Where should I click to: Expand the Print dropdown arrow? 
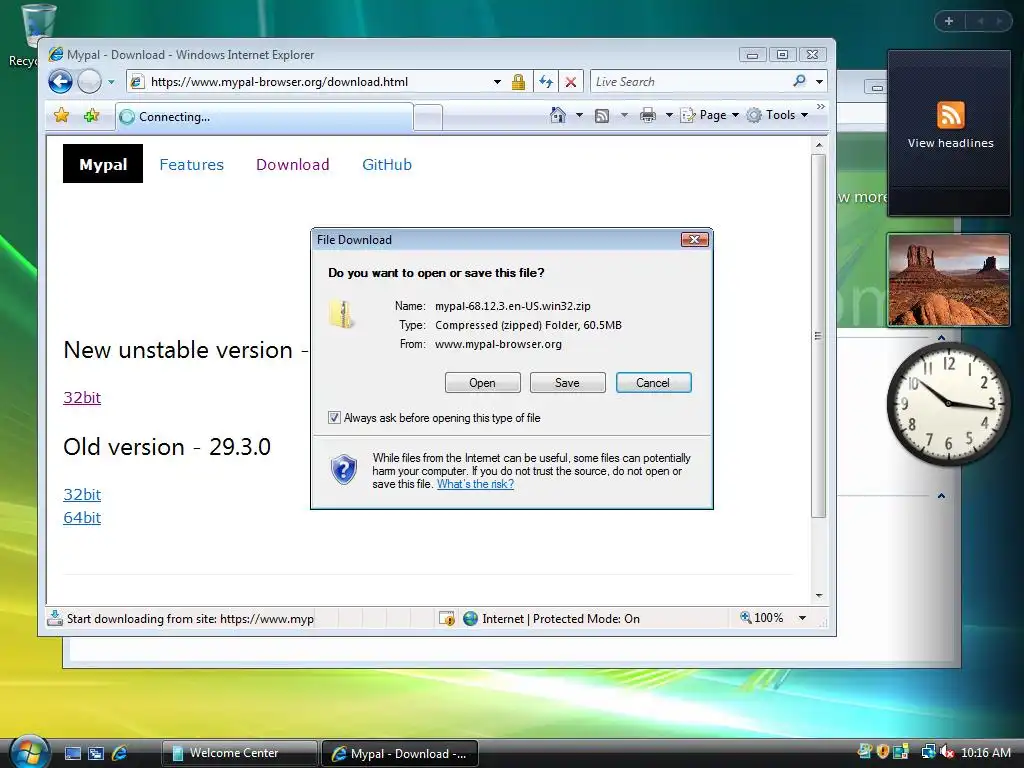(669, 116)
